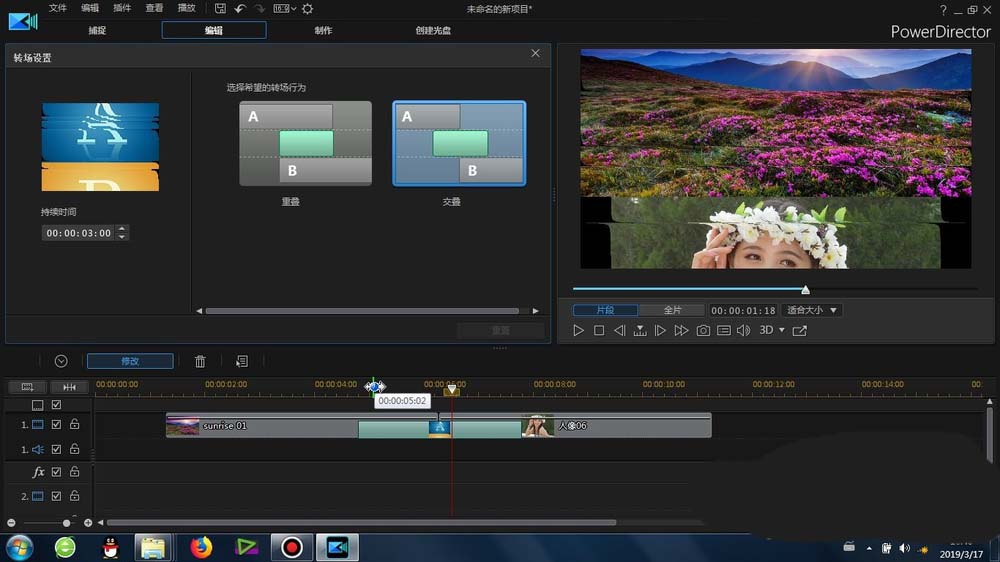This screenshot has width=1000, height=562.
Task: Open preferences with the gear icon
Action: coord(307,9)
